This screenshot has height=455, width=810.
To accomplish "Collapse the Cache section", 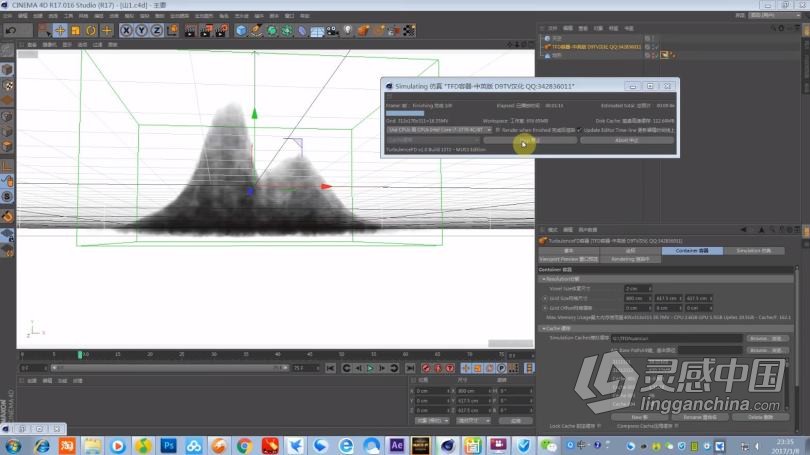I will (543, 328).
